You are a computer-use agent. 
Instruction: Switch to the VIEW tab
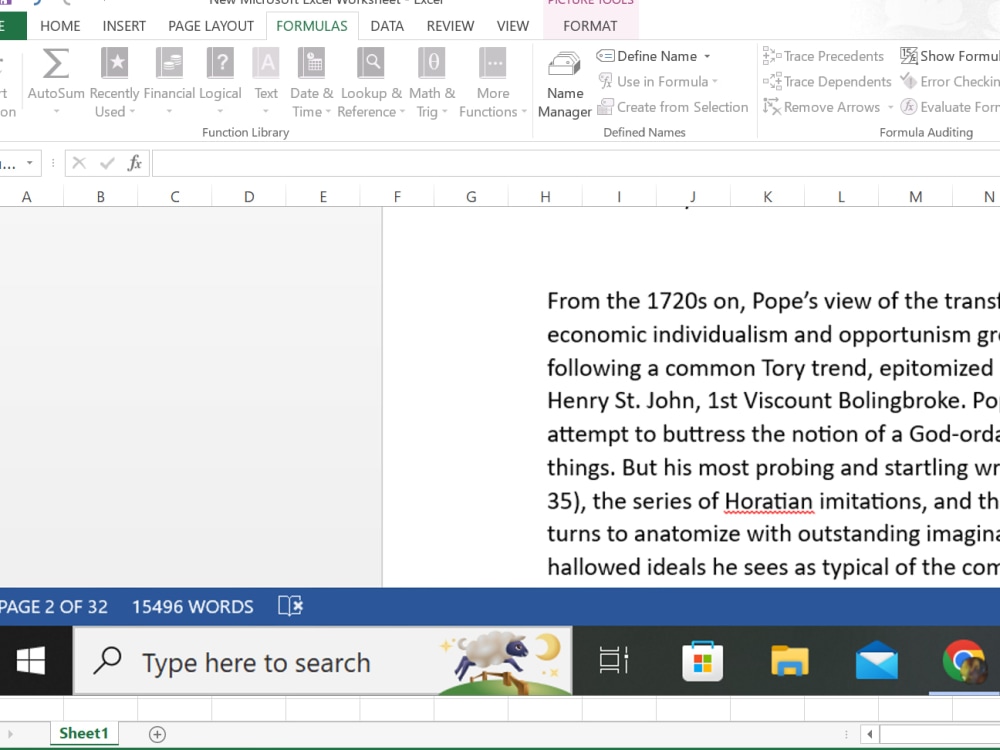(513, 26)
